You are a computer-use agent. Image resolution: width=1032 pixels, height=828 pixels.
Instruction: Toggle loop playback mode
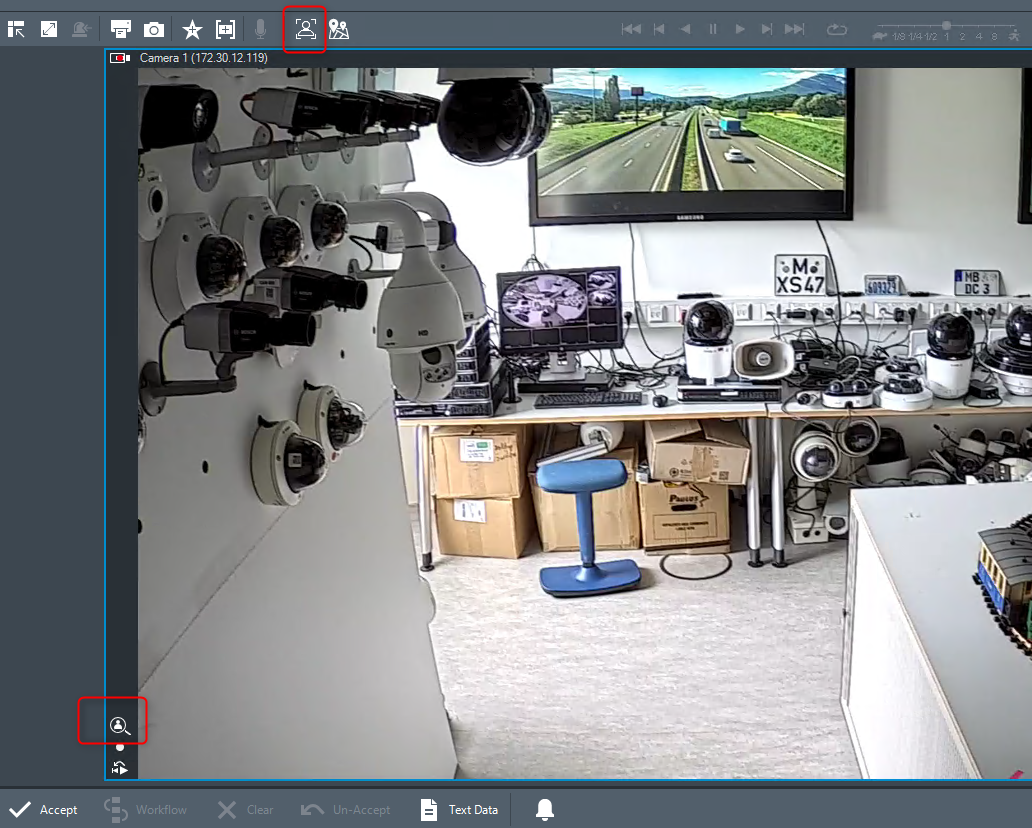tap(837, 30)
